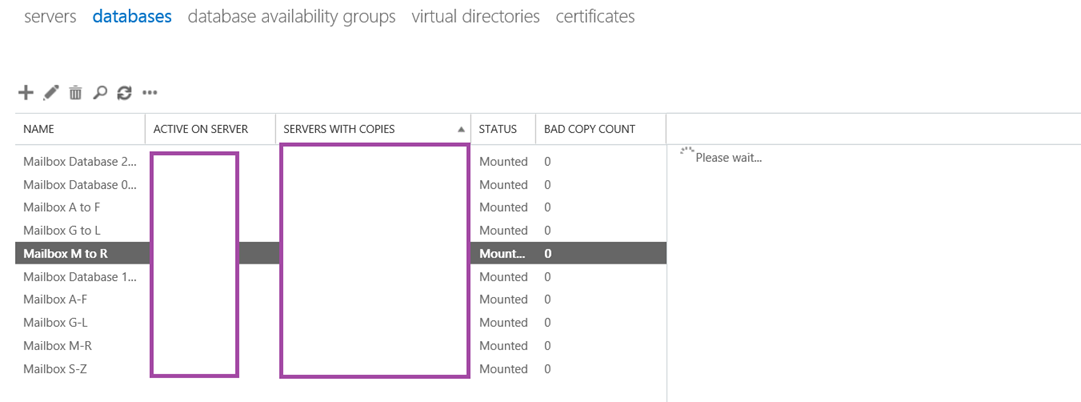This screenshot has height=402, width=1081.
Task: Click the search magnifier icon
Action: tap(100, 93)
